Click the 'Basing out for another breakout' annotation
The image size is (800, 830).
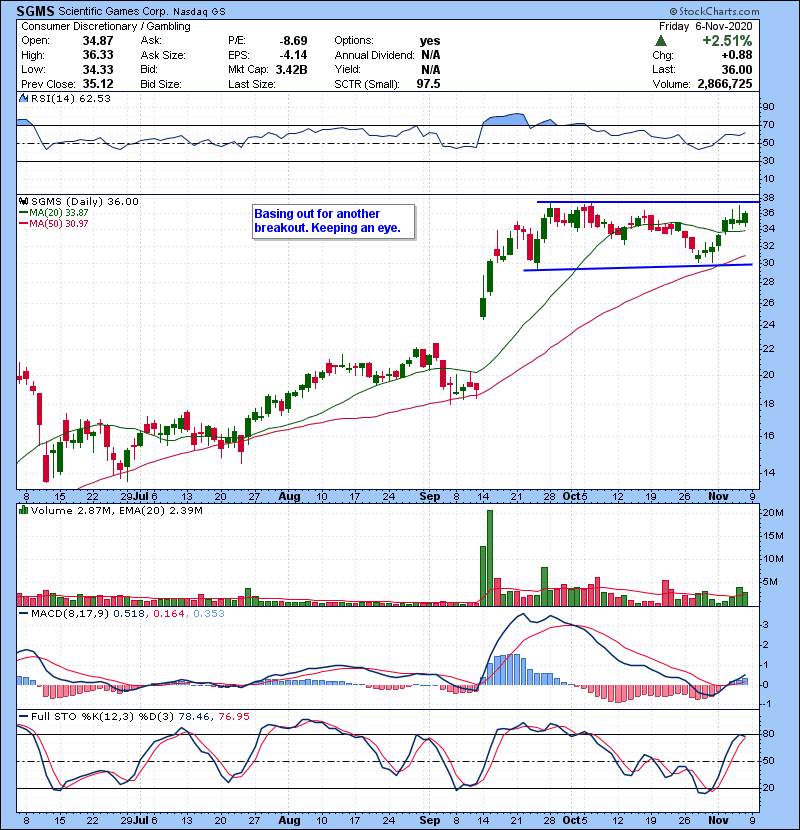(x=332, y=221)
